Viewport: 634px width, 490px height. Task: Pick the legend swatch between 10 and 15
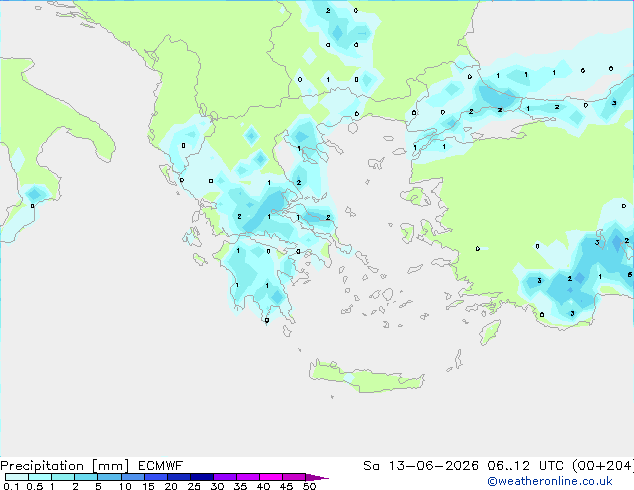(133, 477)
